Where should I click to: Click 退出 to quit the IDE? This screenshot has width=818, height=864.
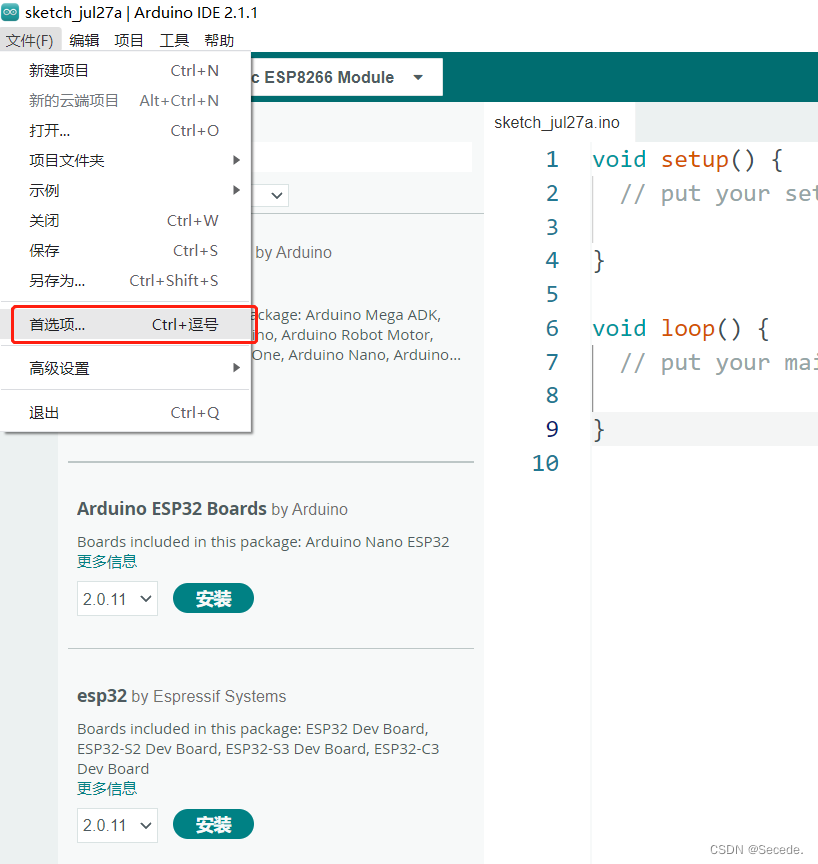point(126,412)
